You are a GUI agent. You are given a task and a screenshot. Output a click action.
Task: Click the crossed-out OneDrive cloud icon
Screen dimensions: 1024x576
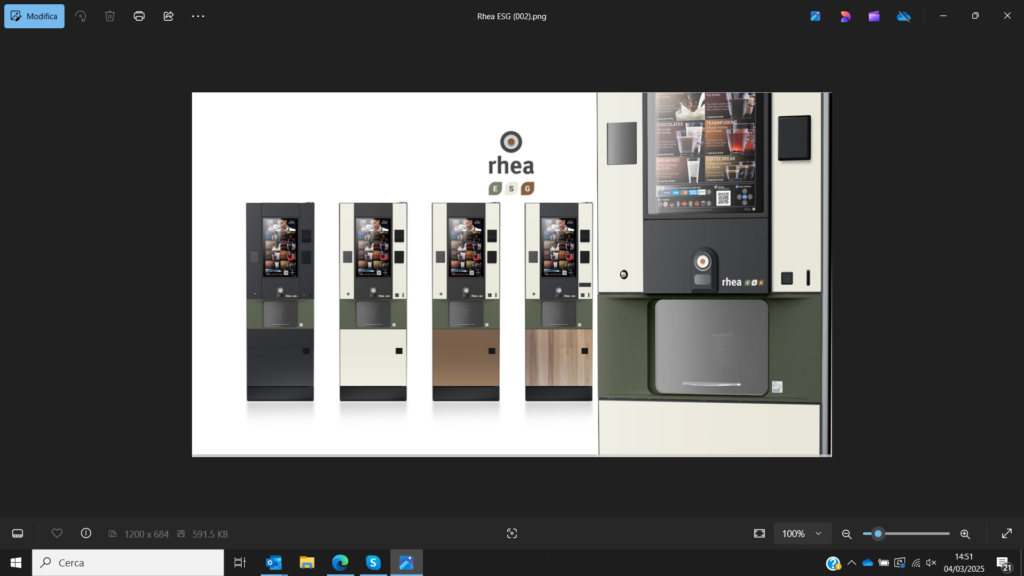point(904,16)
